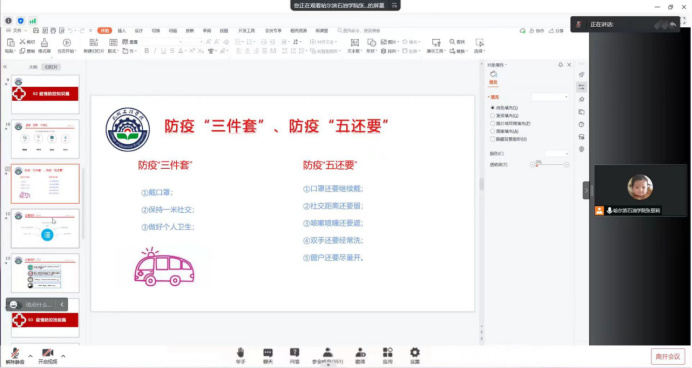This screenshot has width=692, height=368.
Task: Click the Find magnifier icon in ribbon
Action: [x=452, y=41]
